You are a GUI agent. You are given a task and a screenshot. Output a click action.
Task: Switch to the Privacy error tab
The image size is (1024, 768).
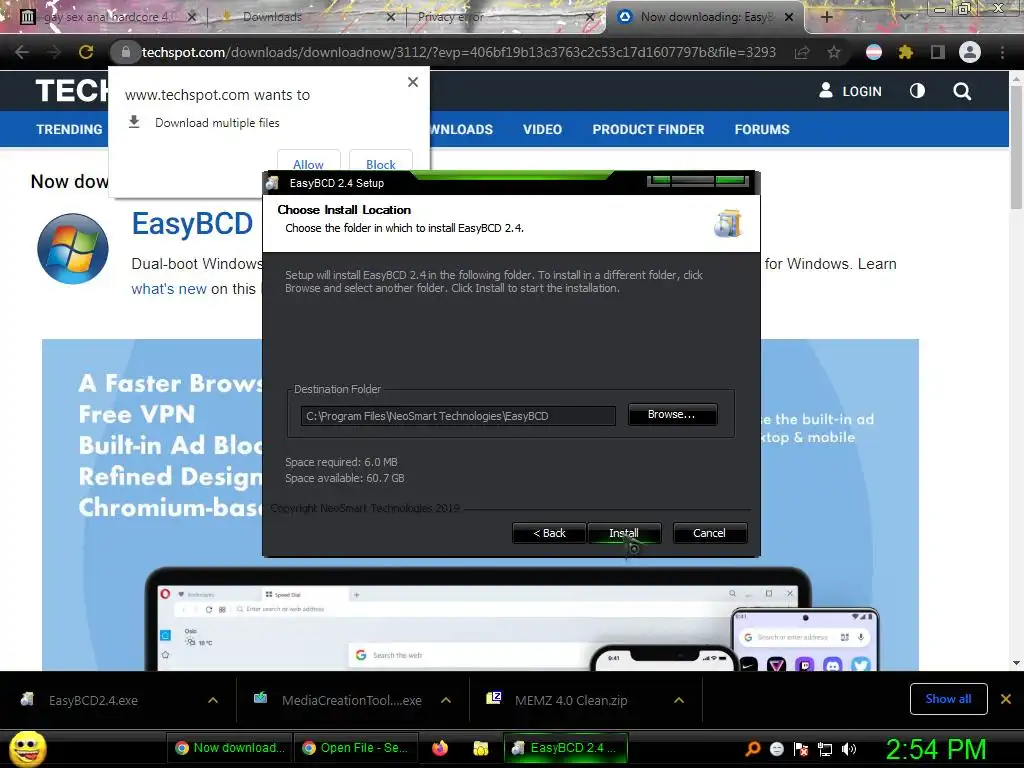tap(451, 17)
